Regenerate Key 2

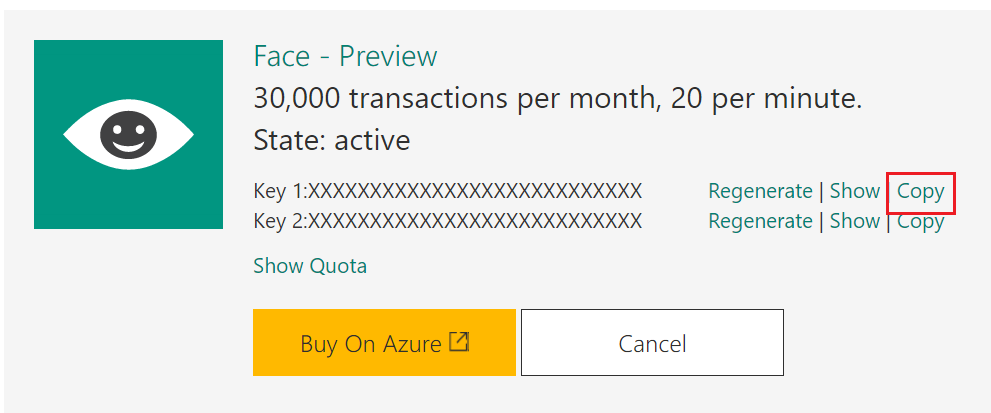(760, 221)
